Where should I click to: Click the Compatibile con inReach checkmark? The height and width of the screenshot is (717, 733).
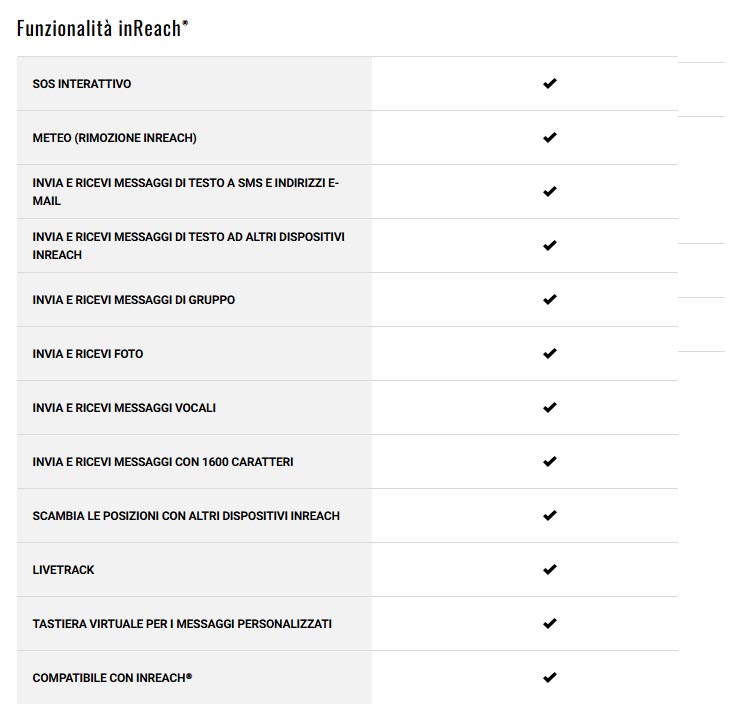549,678
